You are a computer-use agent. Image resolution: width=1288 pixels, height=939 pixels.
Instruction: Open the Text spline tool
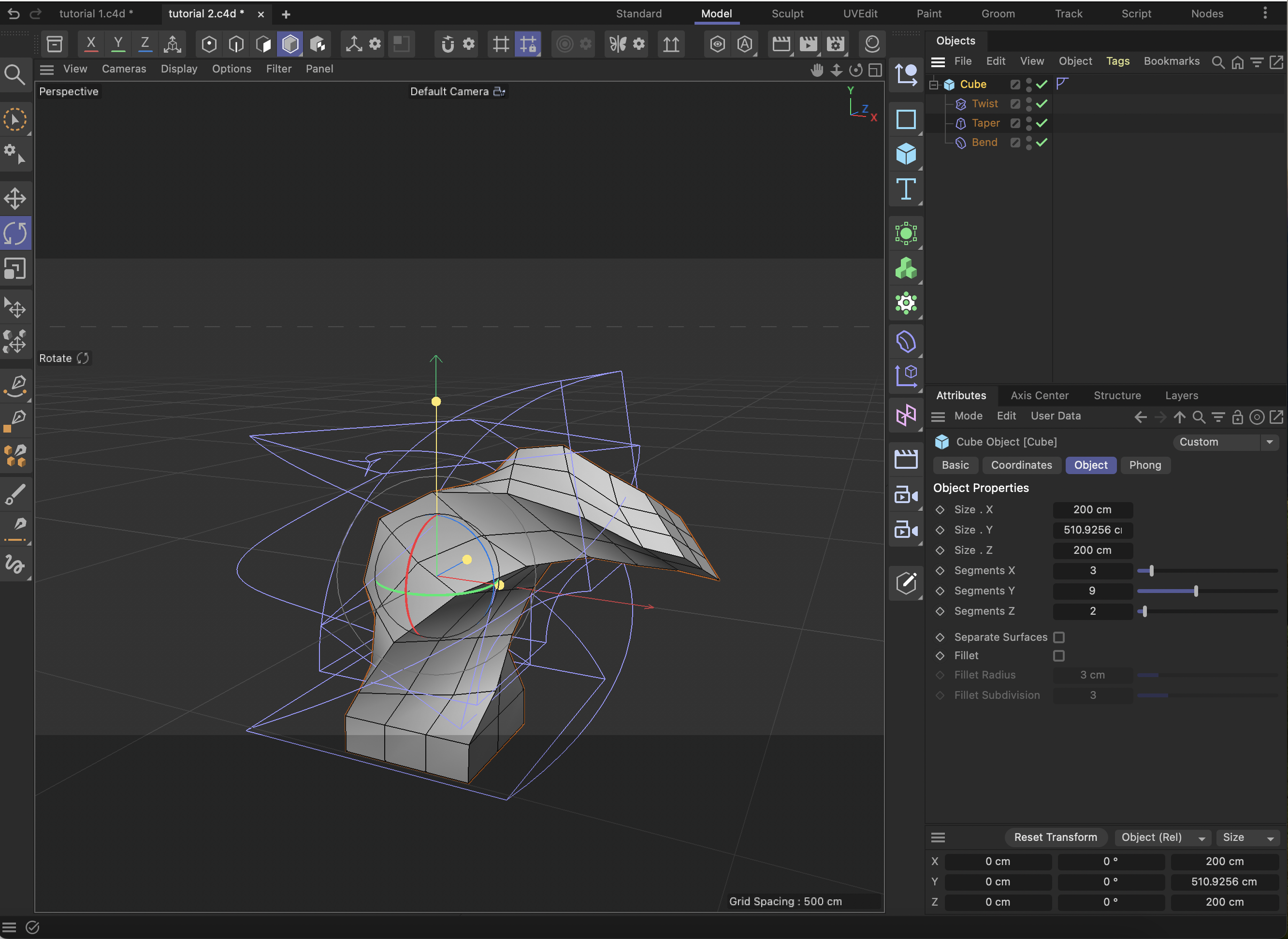click(906, 190)
